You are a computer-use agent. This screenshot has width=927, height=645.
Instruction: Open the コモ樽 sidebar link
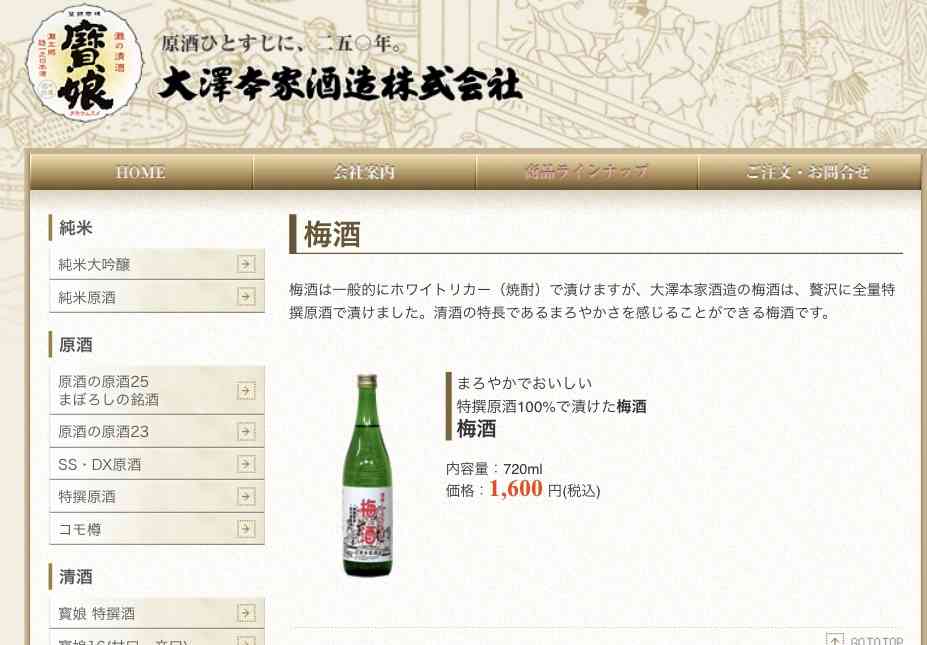click(x=157, y=529)
